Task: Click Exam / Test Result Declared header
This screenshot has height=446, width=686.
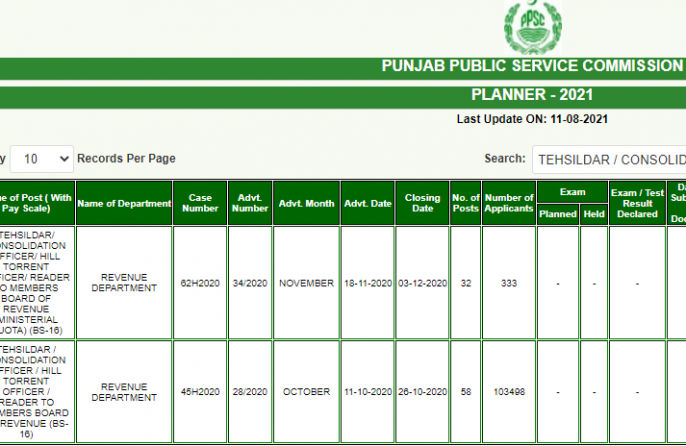Action: pos(637,204)
